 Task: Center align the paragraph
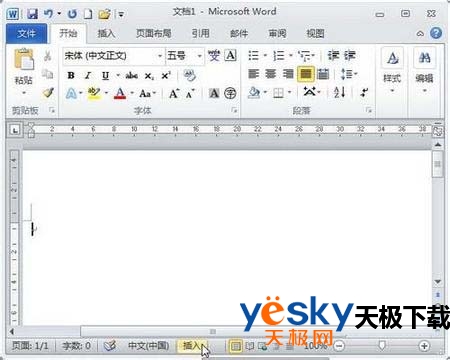coord(271,74)
